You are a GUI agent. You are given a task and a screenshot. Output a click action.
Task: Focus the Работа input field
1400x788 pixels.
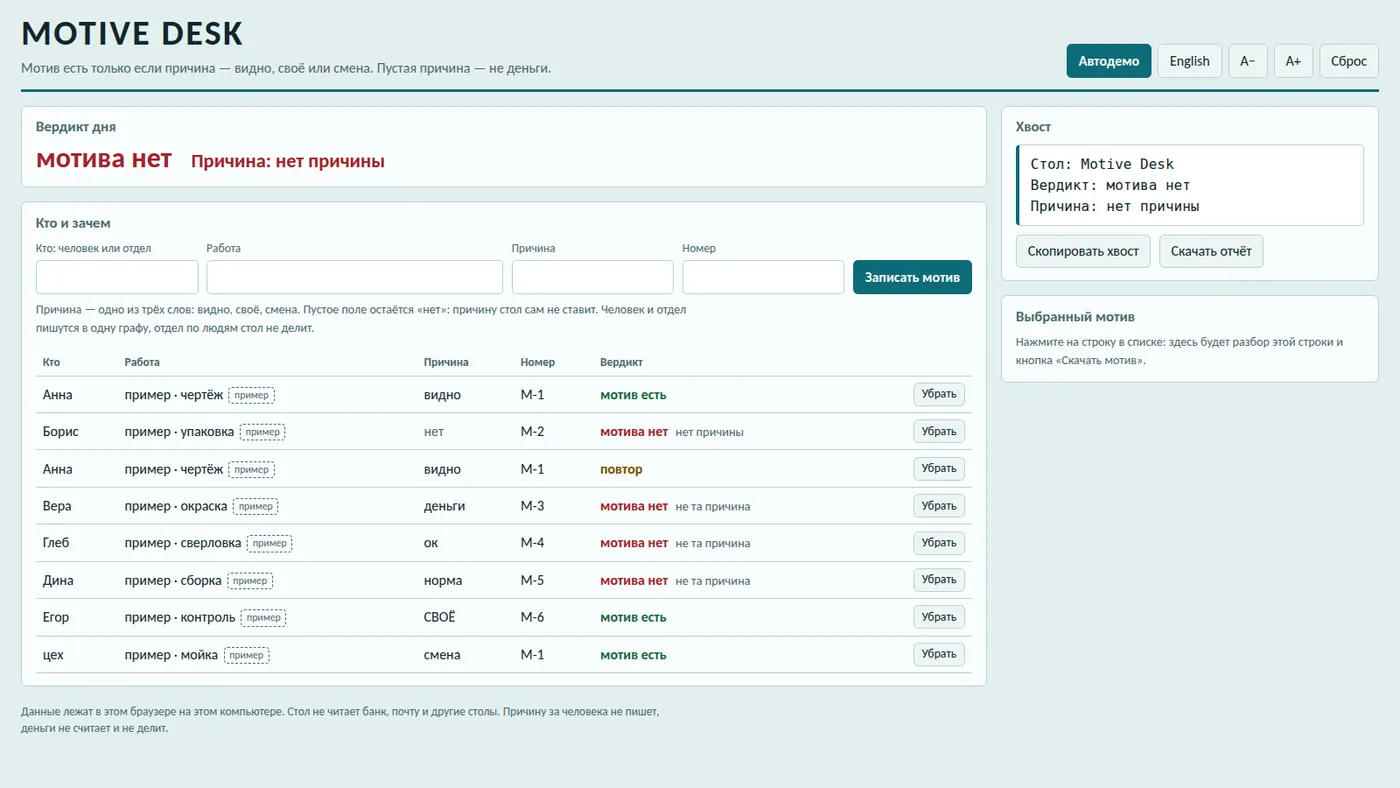point(354,277)
